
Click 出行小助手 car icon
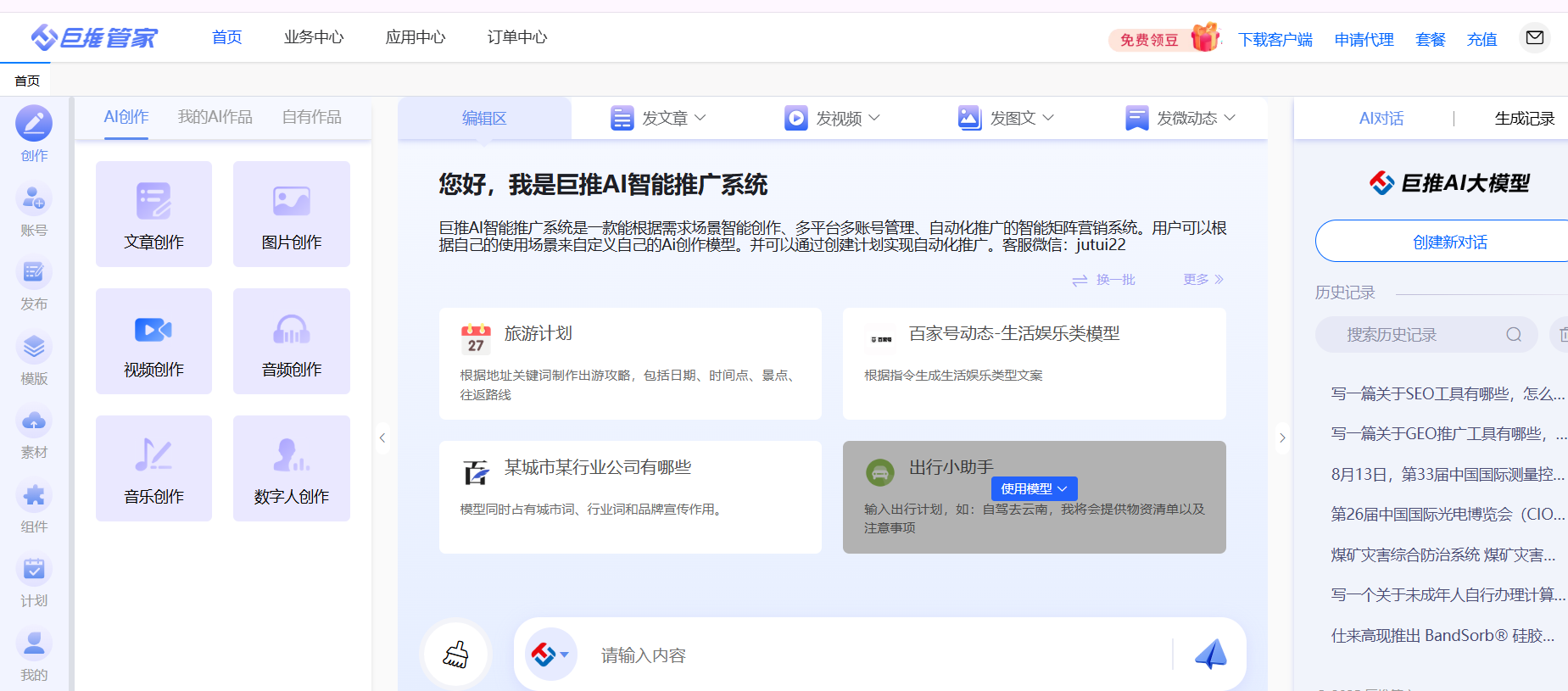click(880, 472)
